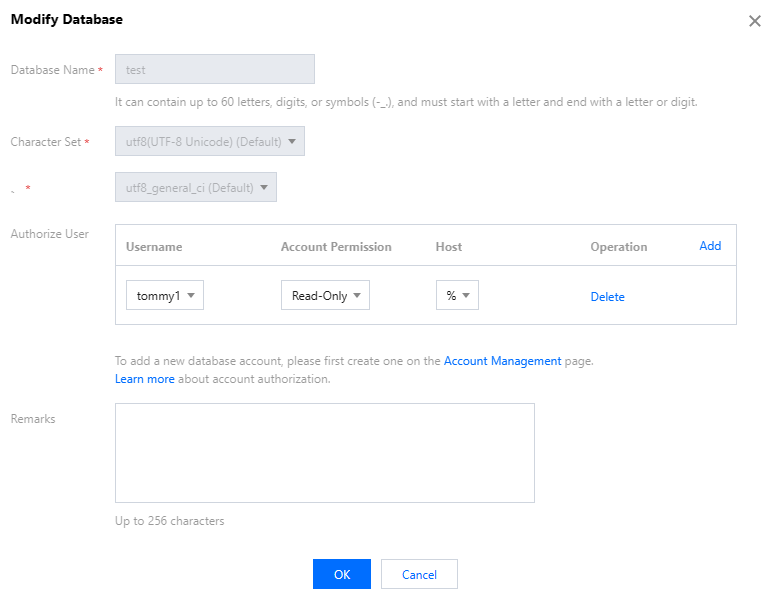Close the Modify Database dialog
Screen dimensions: 764x596
pos(754,21)
